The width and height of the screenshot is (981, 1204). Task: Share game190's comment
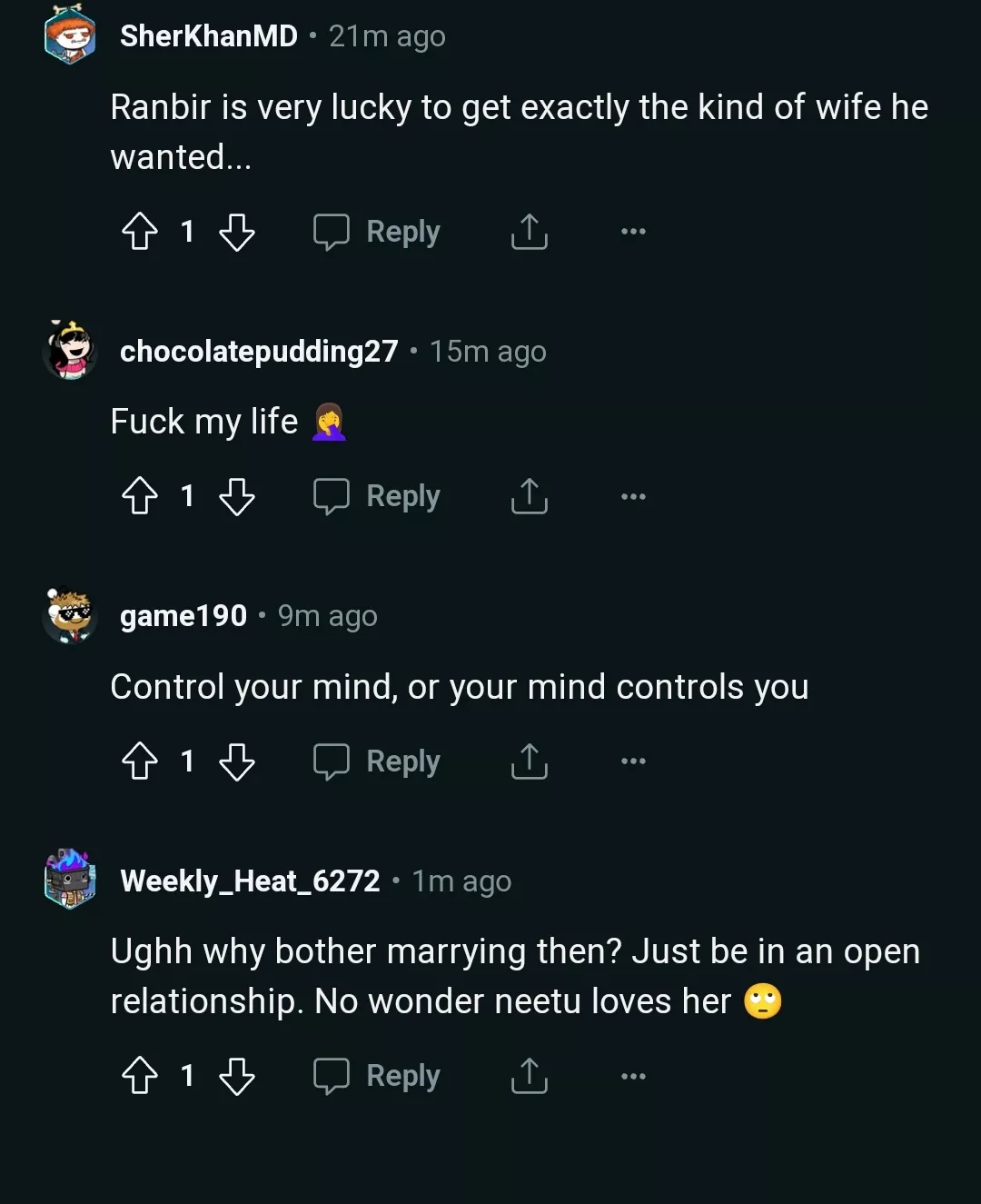pos(529,762)
